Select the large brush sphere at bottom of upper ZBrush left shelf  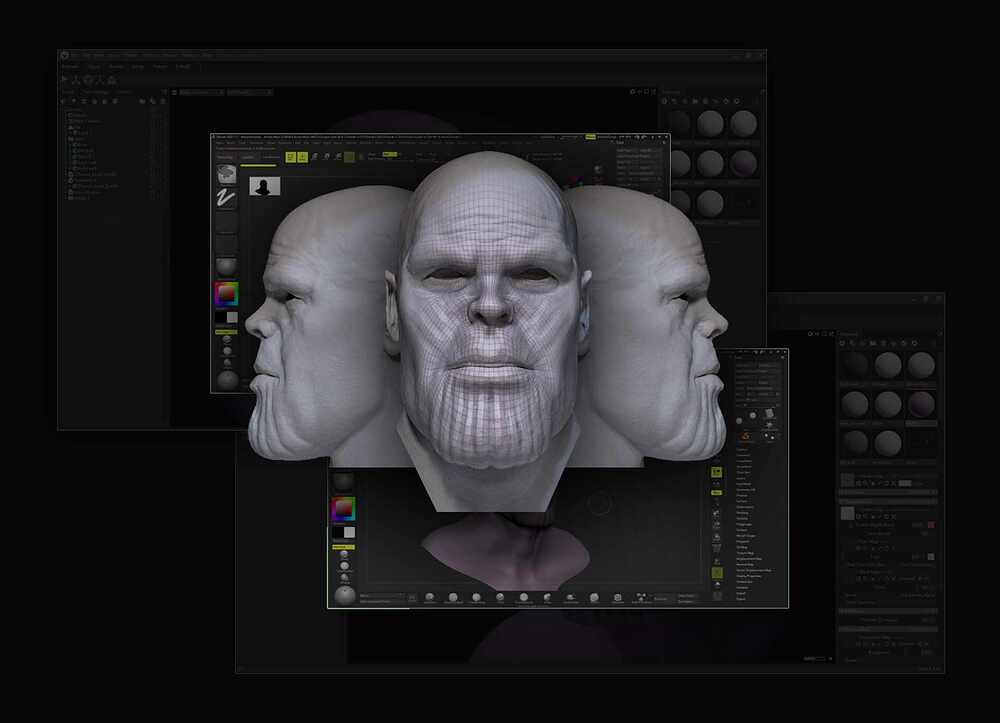tap(227, 380)
